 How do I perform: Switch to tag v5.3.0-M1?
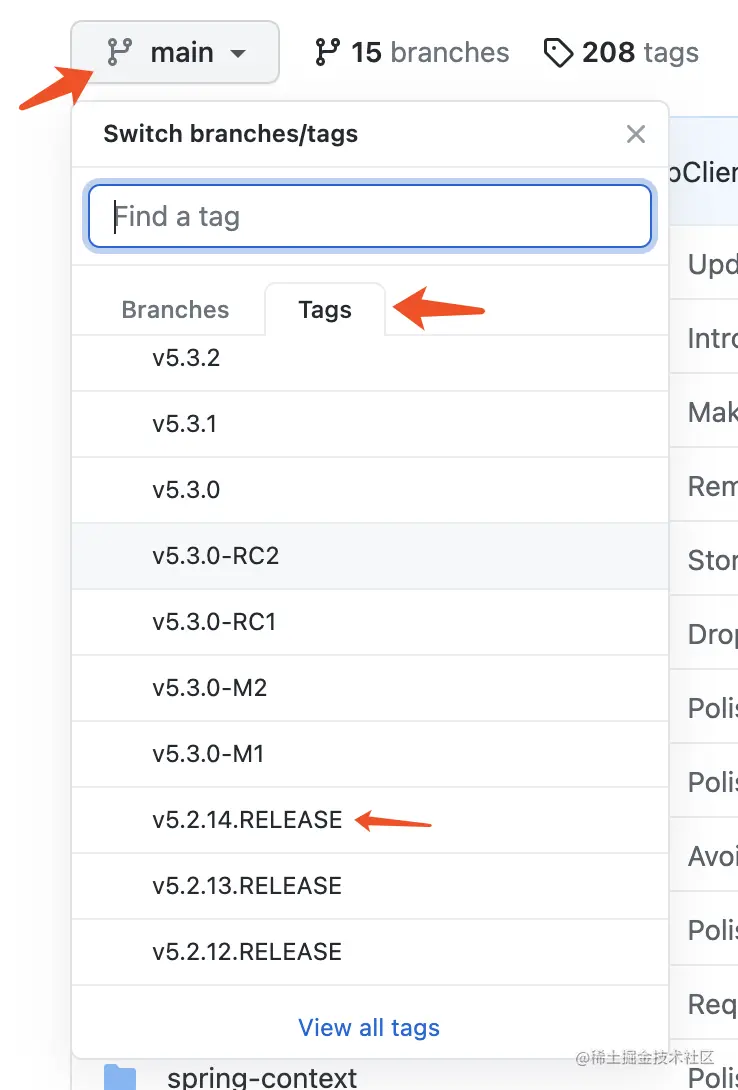tap(209, 754)
